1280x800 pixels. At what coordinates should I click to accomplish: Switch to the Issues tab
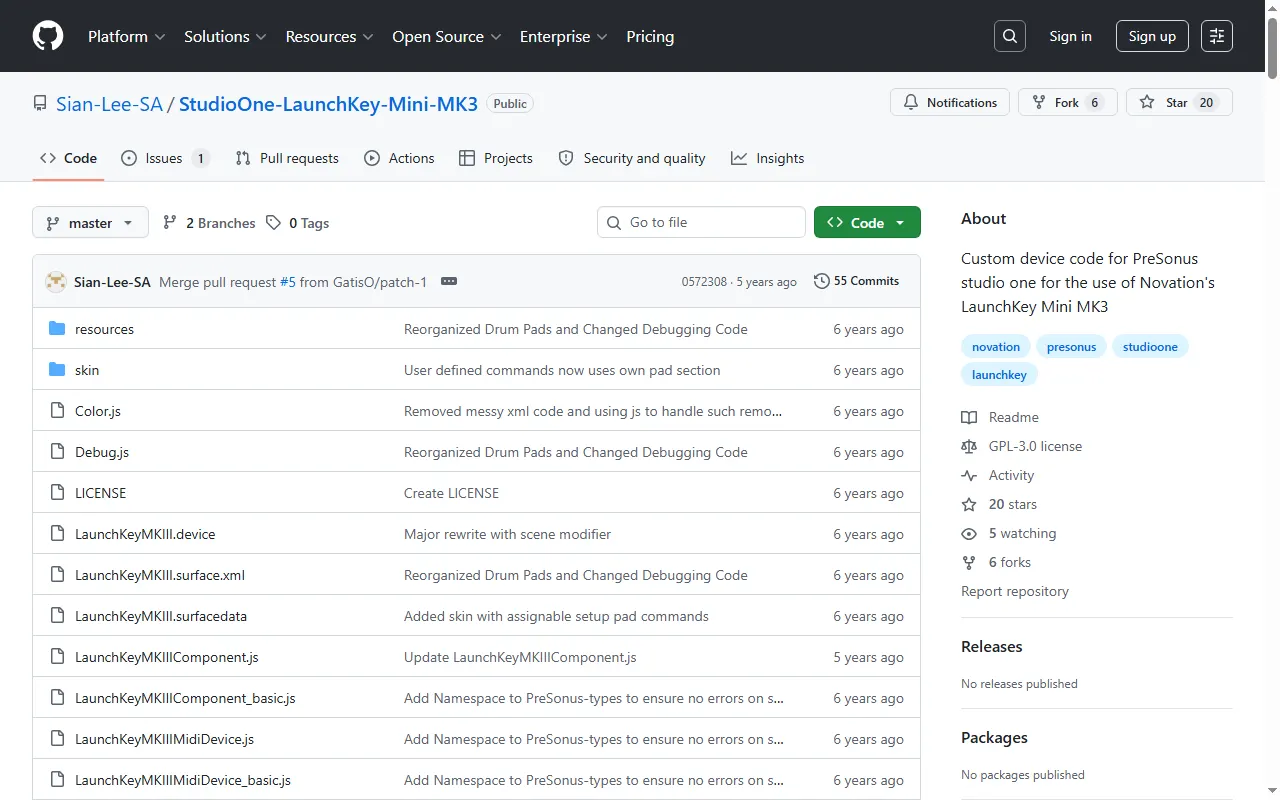point(165,158)
